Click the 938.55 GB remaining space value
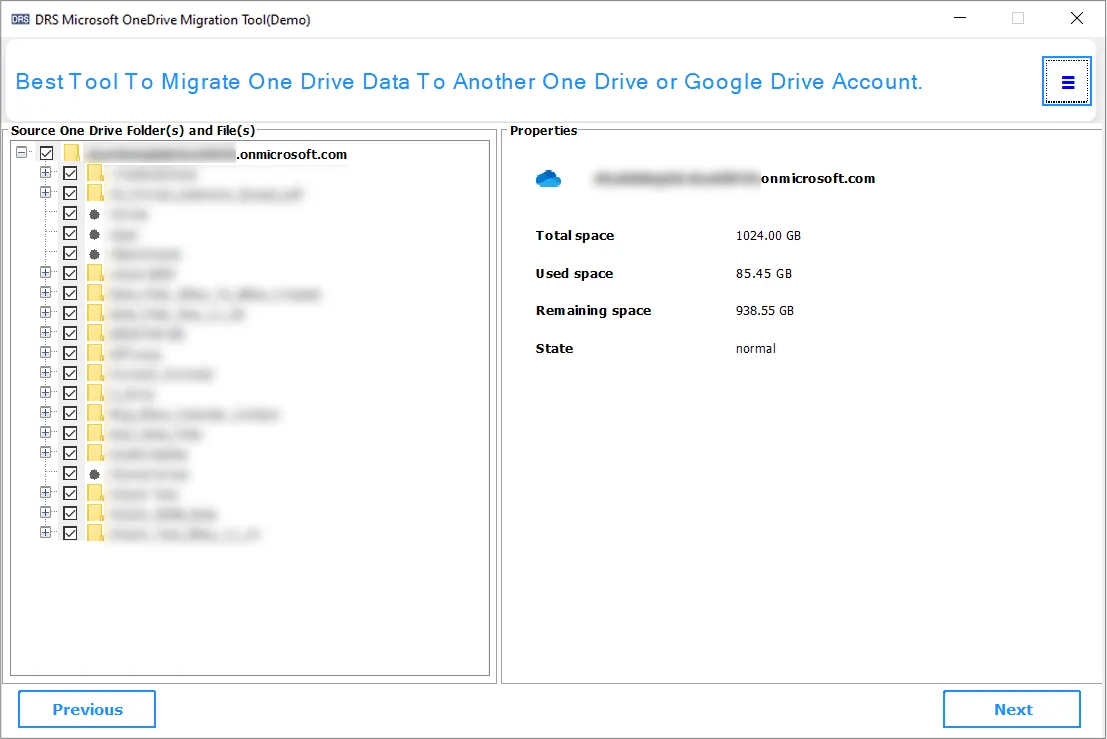The image size is (1107, 739). coord(765,311)
